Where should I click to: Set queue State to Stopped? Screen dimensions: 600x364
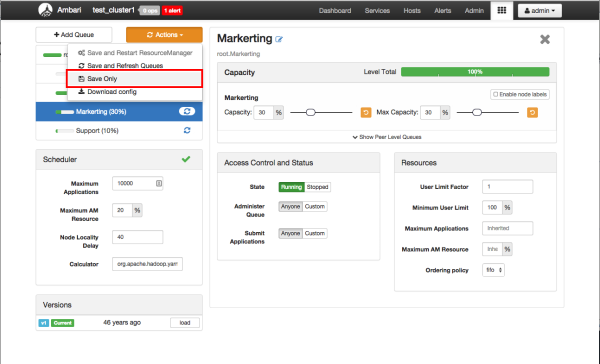pos(317,187)
